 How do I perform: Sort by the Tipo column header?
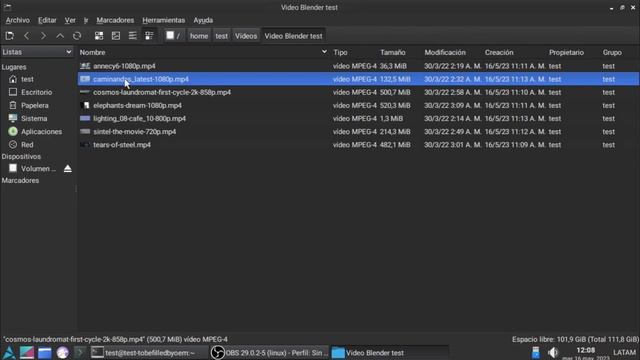tap(340, 52)
